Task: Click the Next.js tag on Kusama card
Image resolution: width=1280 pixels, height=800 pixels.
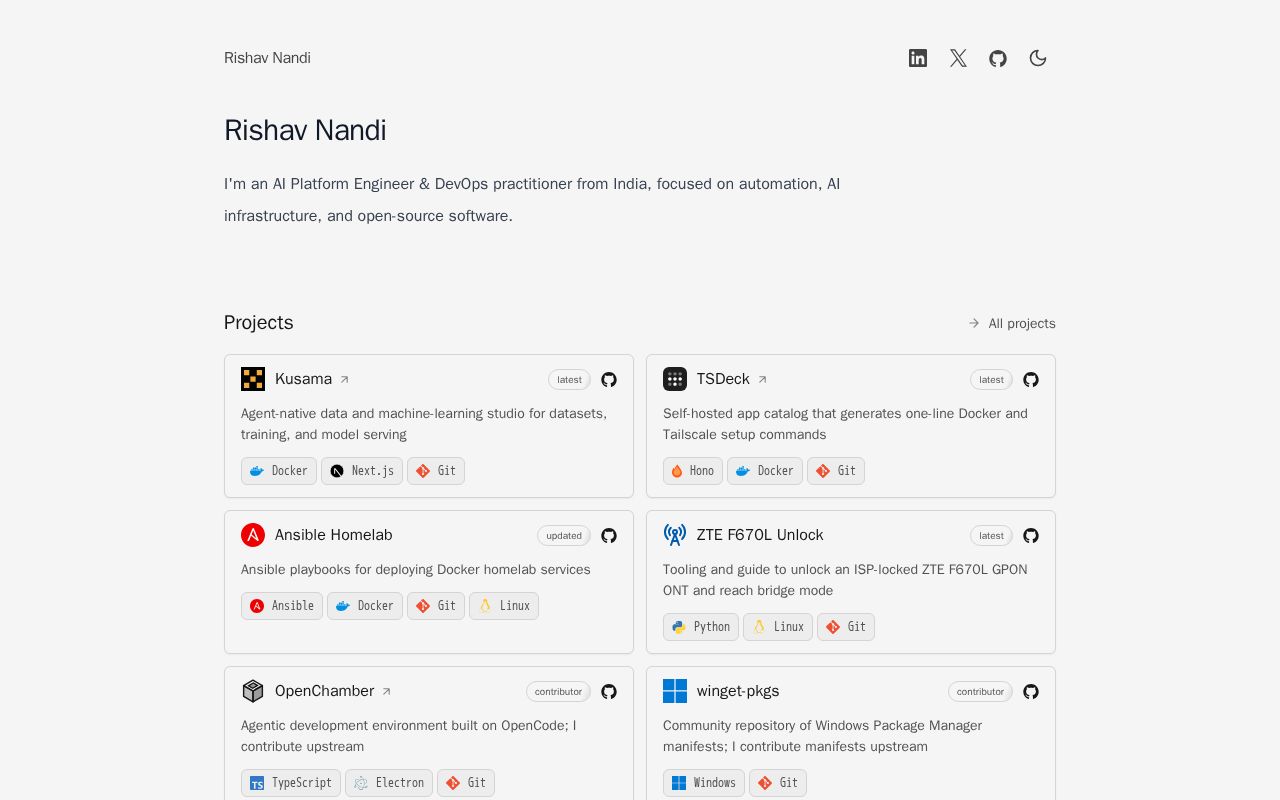Action: coord(362,471)
